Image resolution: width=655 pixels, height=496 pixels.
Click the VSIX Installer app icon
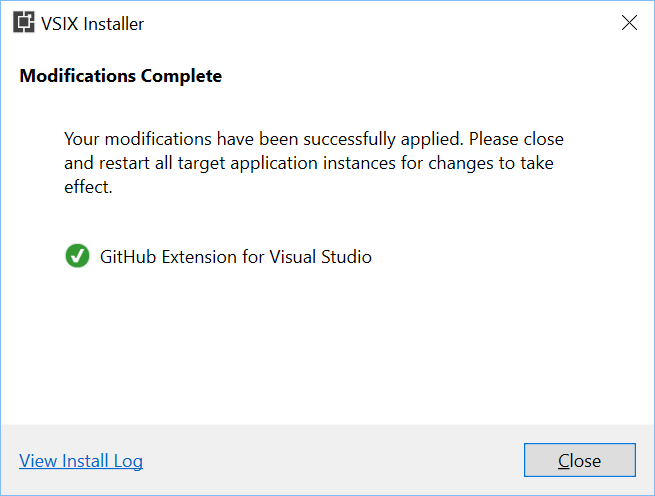point(23,22)
